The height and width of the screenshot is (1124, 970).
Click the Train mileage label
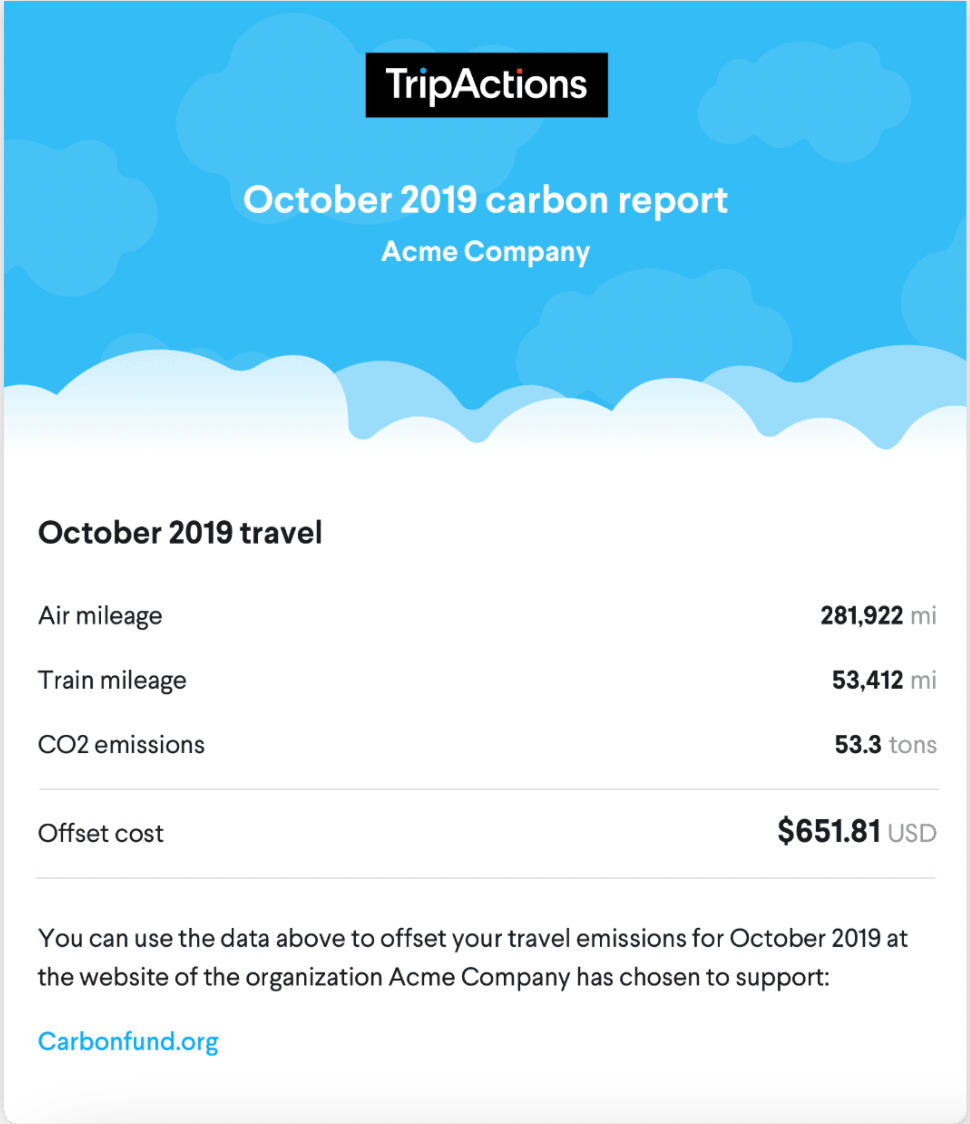click(112, 681)
